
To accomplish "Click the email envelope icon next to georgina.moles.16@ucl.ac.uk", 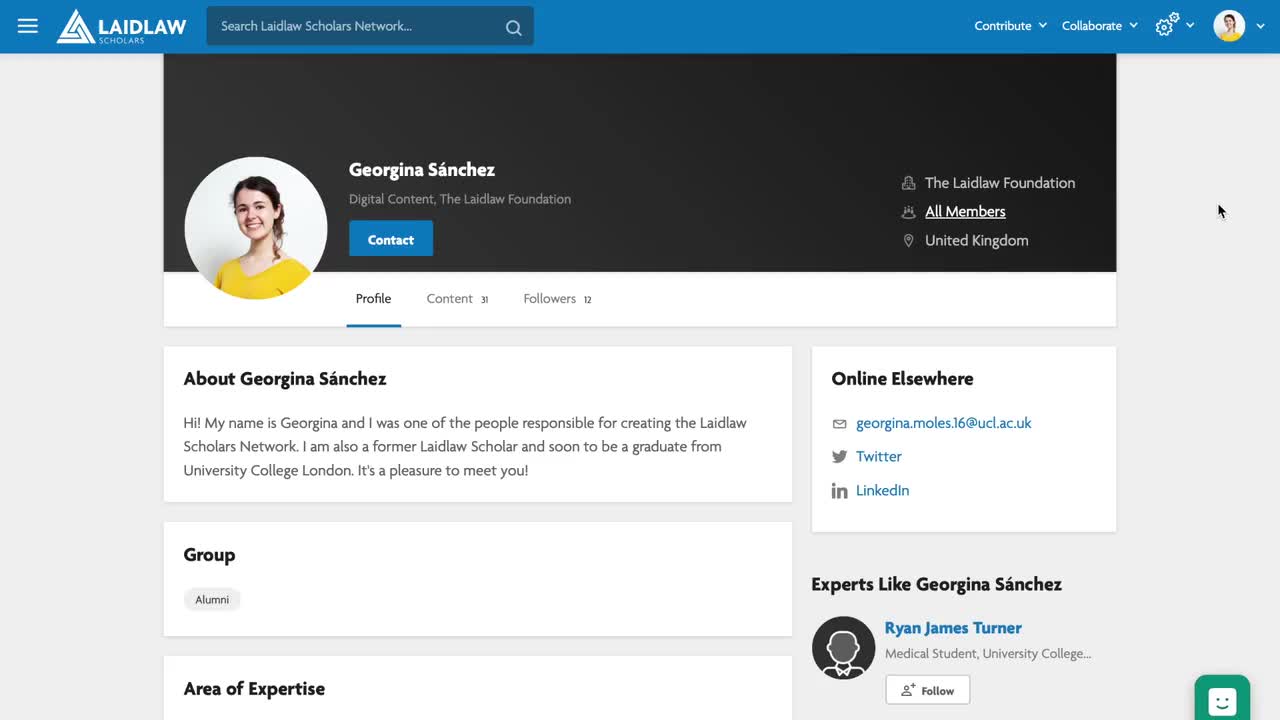I will coord(839,423).
